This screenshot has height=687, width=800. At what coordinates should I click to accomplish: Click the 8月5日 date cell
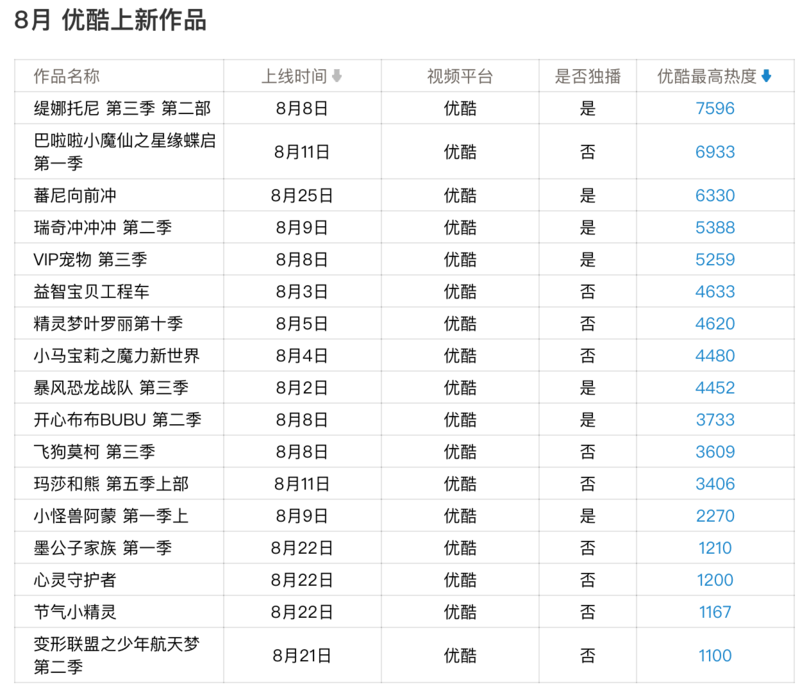coord(302,324)
